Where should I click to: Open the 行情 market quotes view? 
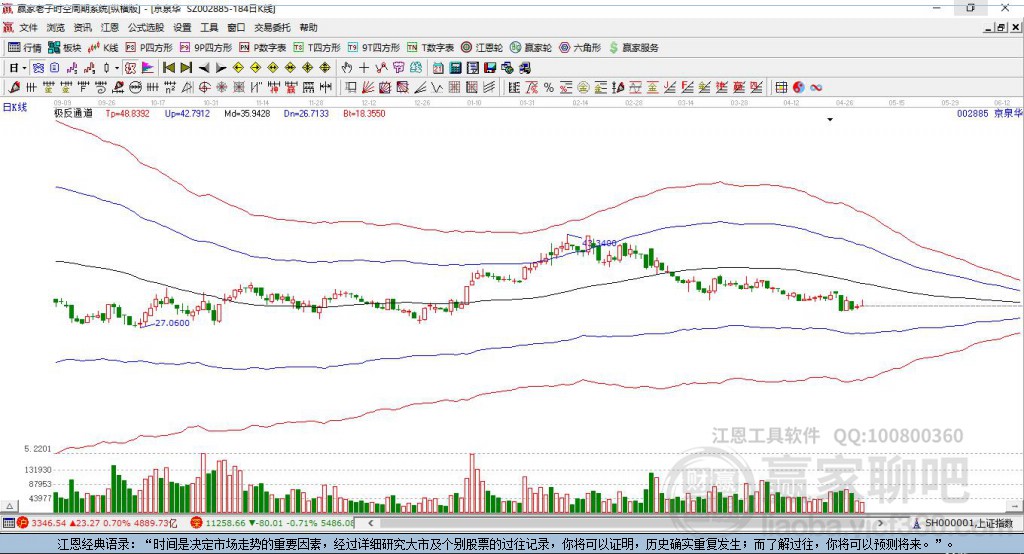click(24, 48)
